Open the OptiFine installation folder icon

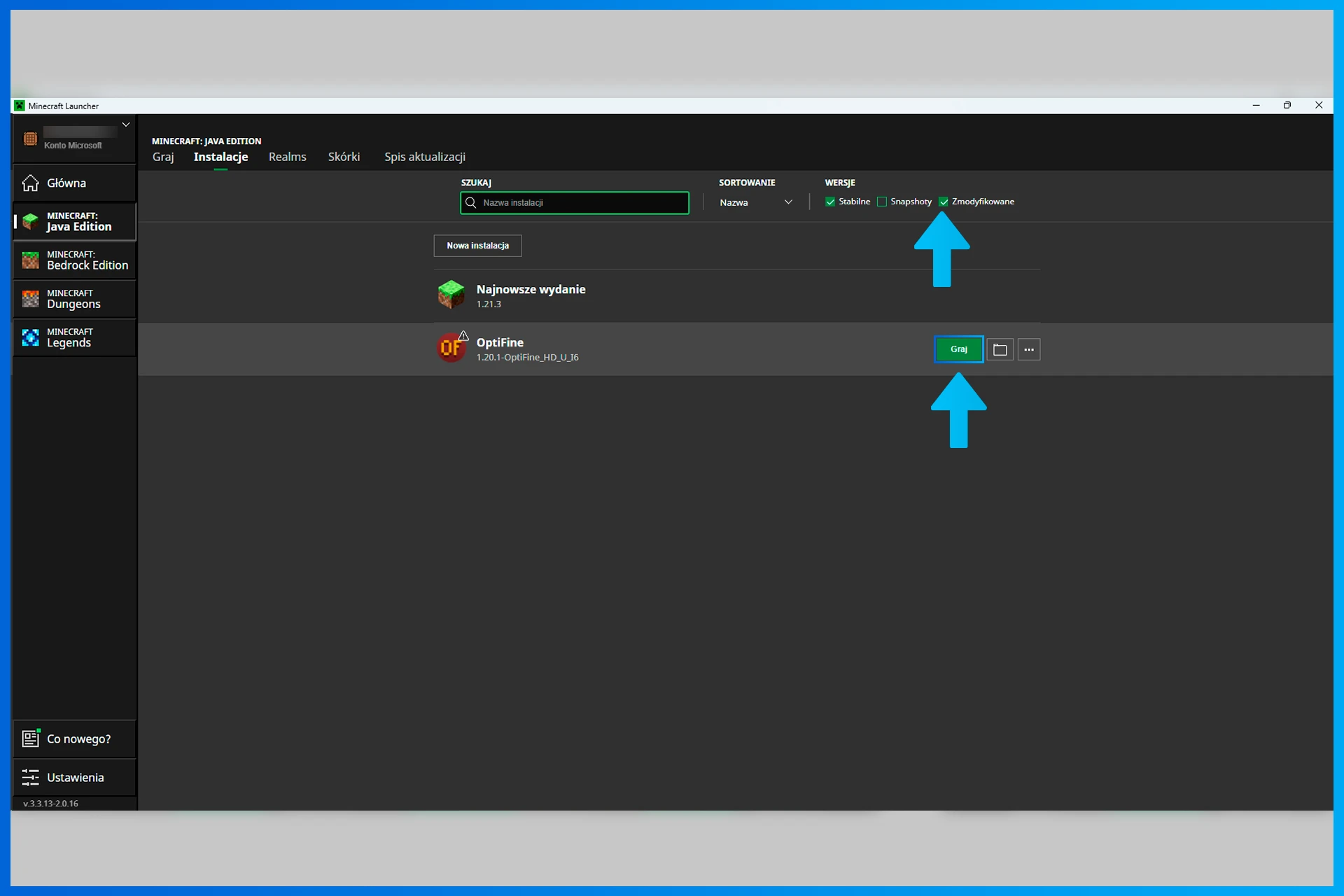point(1000,349)
